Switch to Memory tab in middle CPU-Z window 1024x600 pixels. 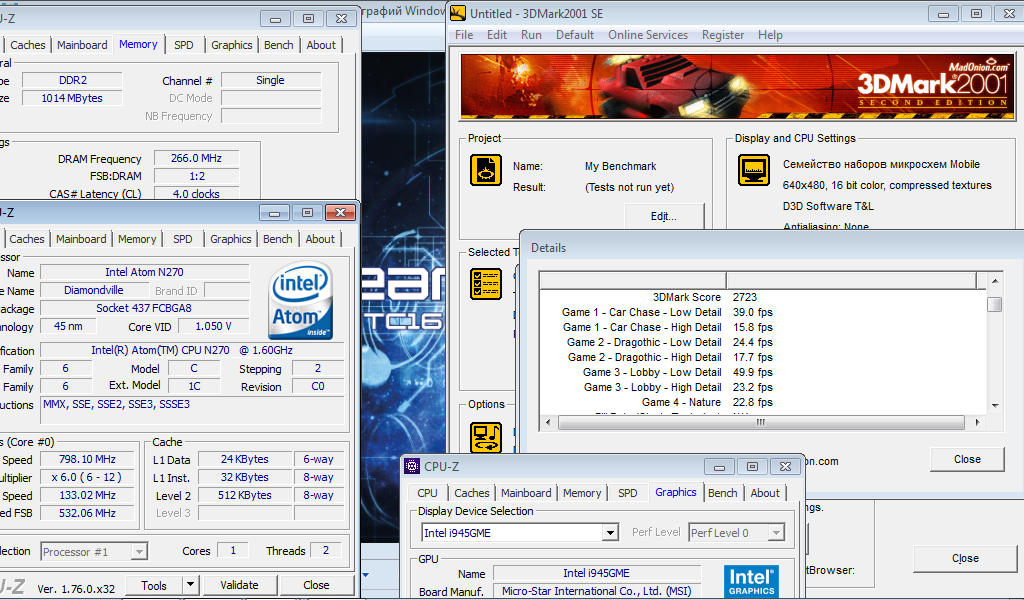coord(137,239)
